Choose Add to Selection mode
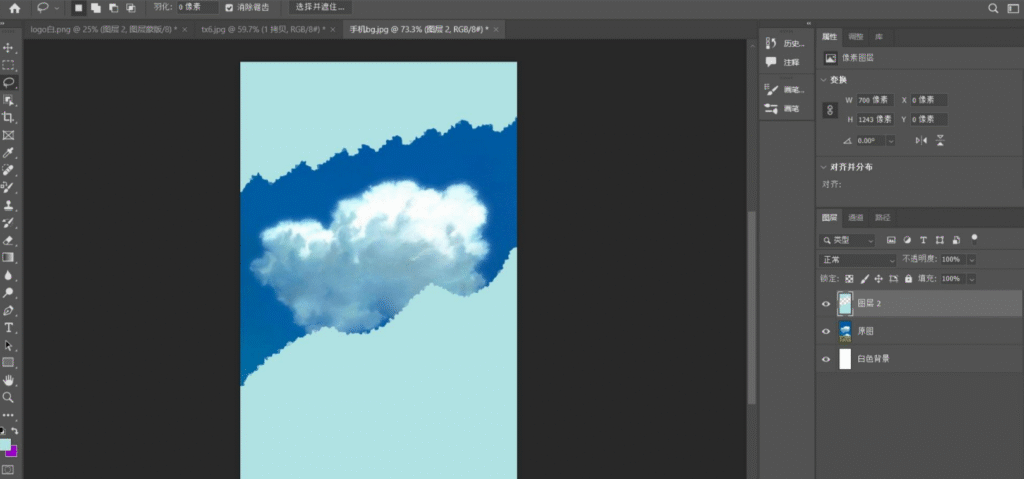Viewport: 1024px width, 479px height. [x=96, y=8]
